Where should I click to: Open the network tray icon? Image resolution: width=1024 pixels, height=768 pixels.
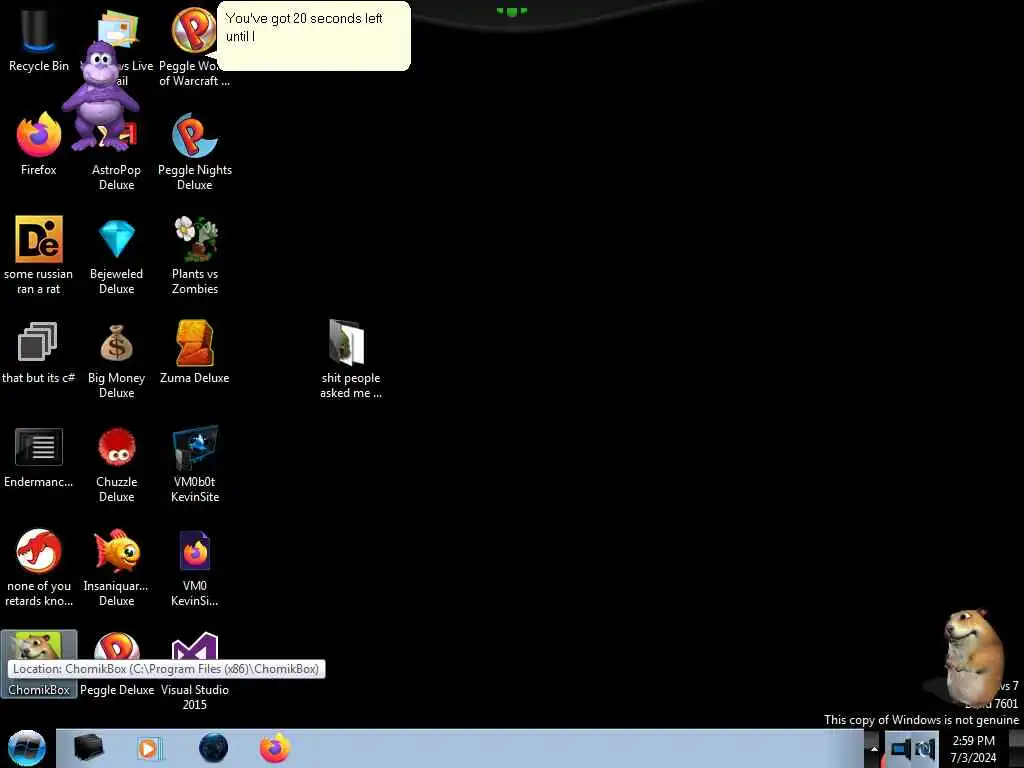(x=901, y=748)
